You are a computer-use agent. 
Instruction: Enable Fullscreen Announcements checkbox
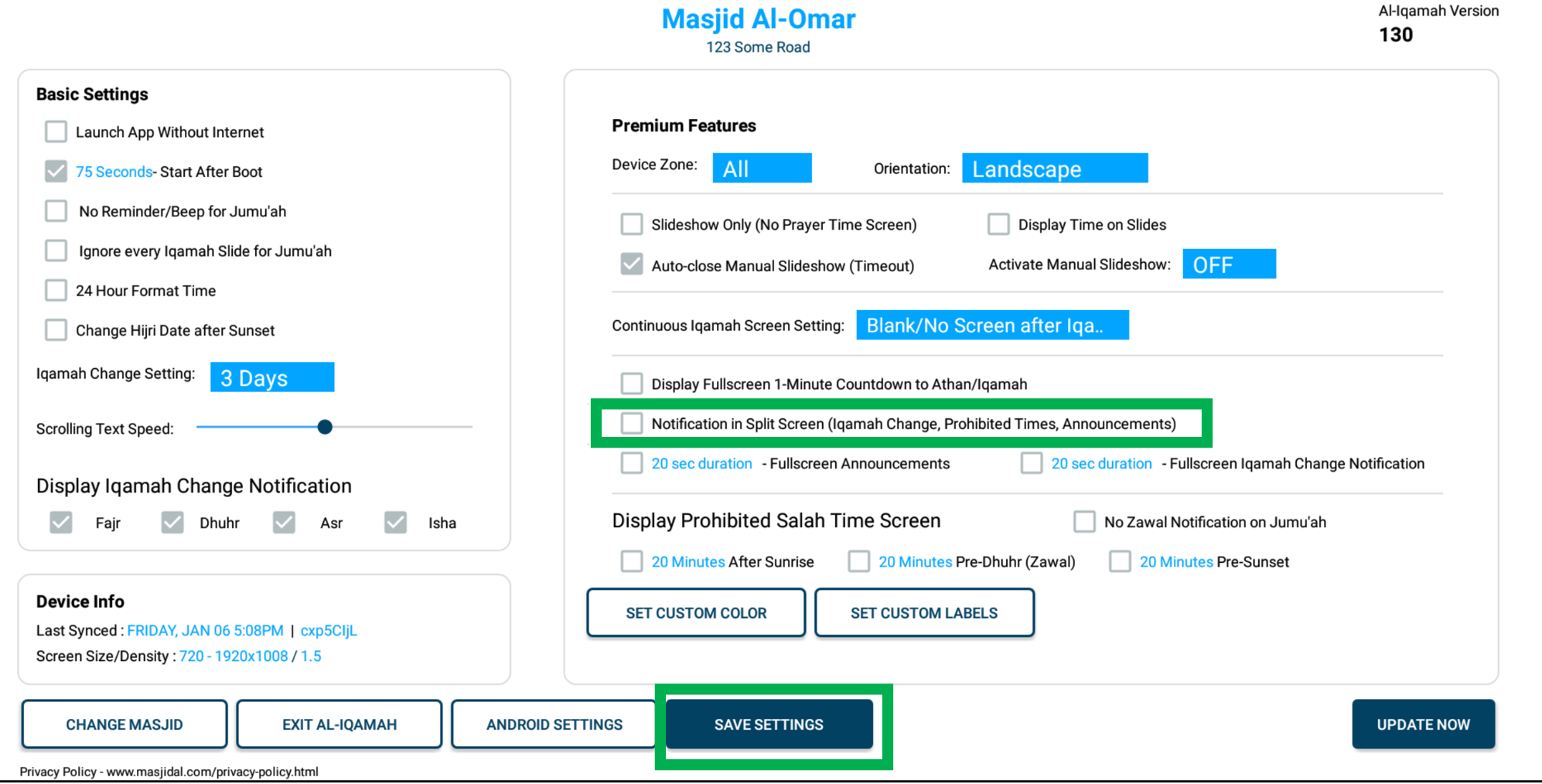(632, 463)
